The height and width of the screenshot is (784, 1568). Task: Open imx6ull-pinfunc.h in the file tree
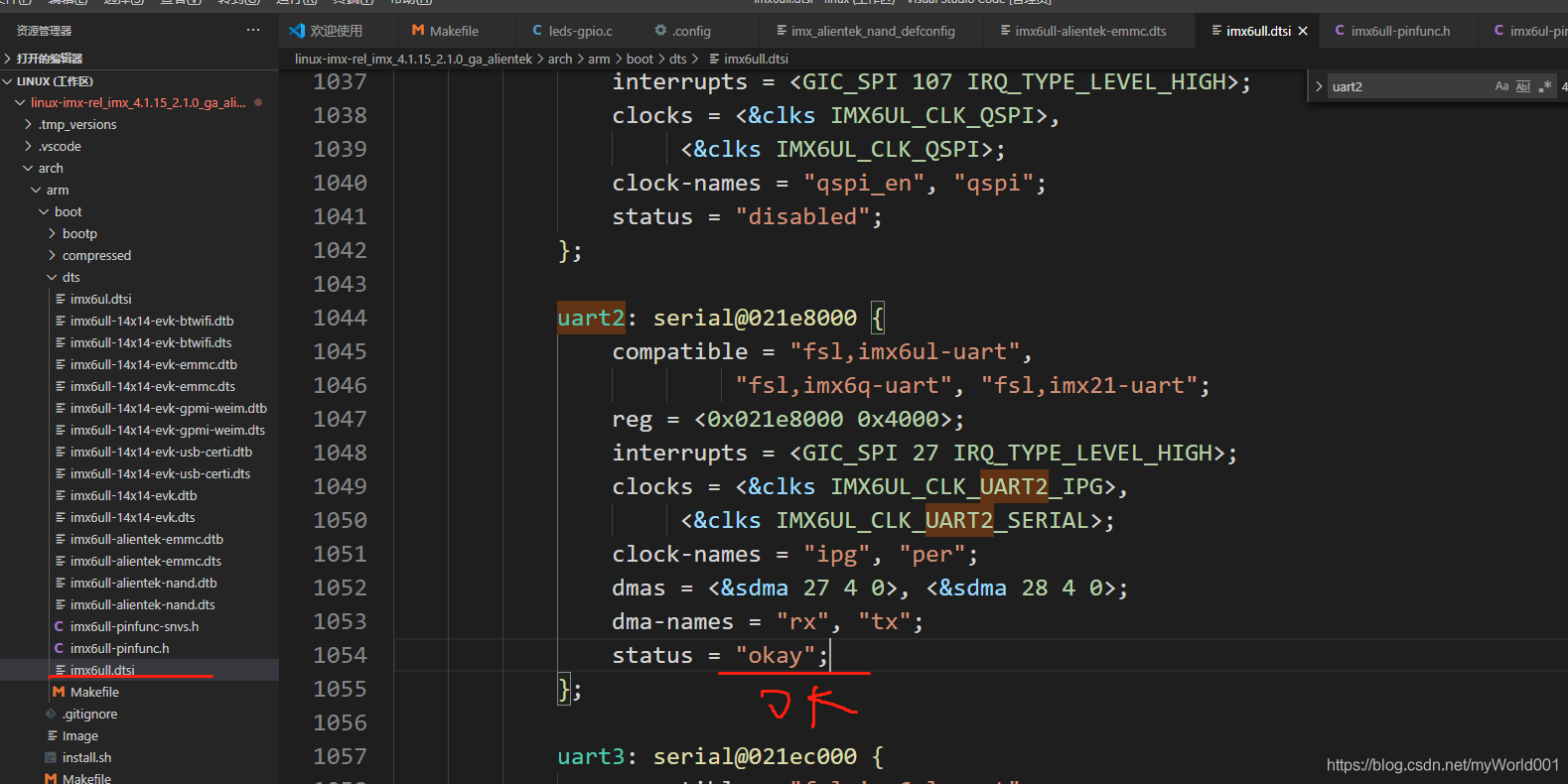119,648
